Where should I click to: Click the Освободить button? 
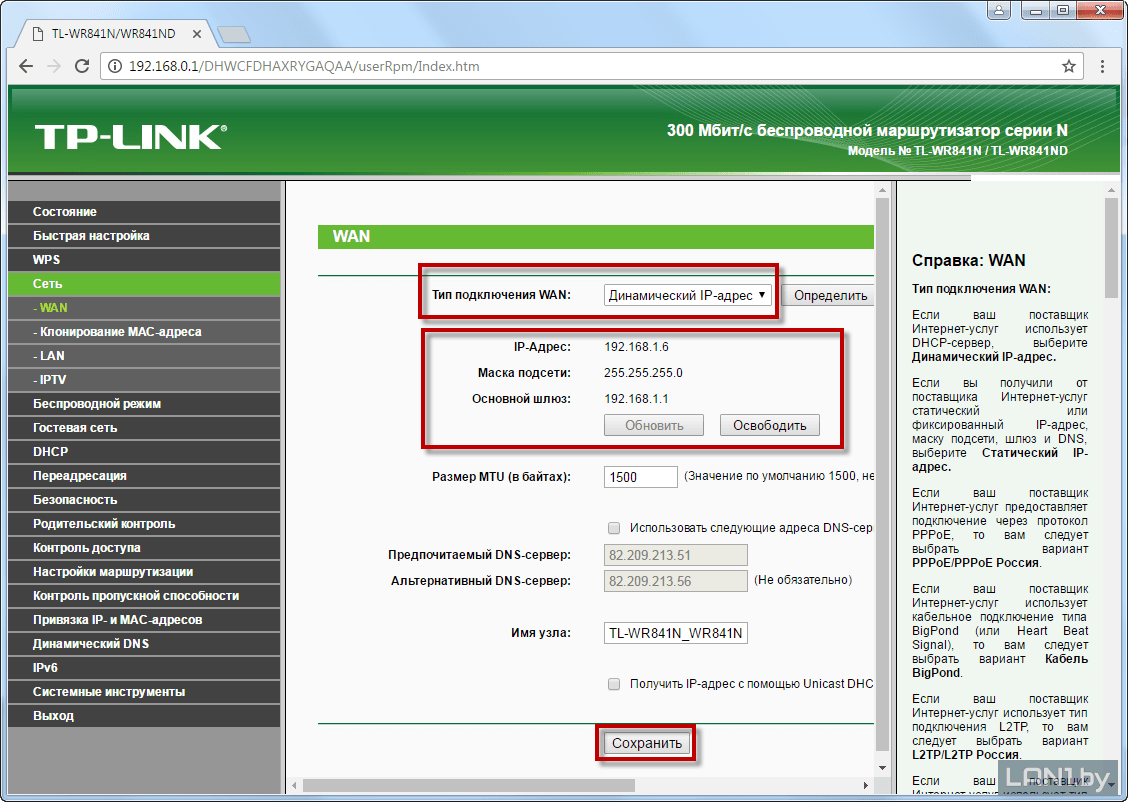(769, 425)
